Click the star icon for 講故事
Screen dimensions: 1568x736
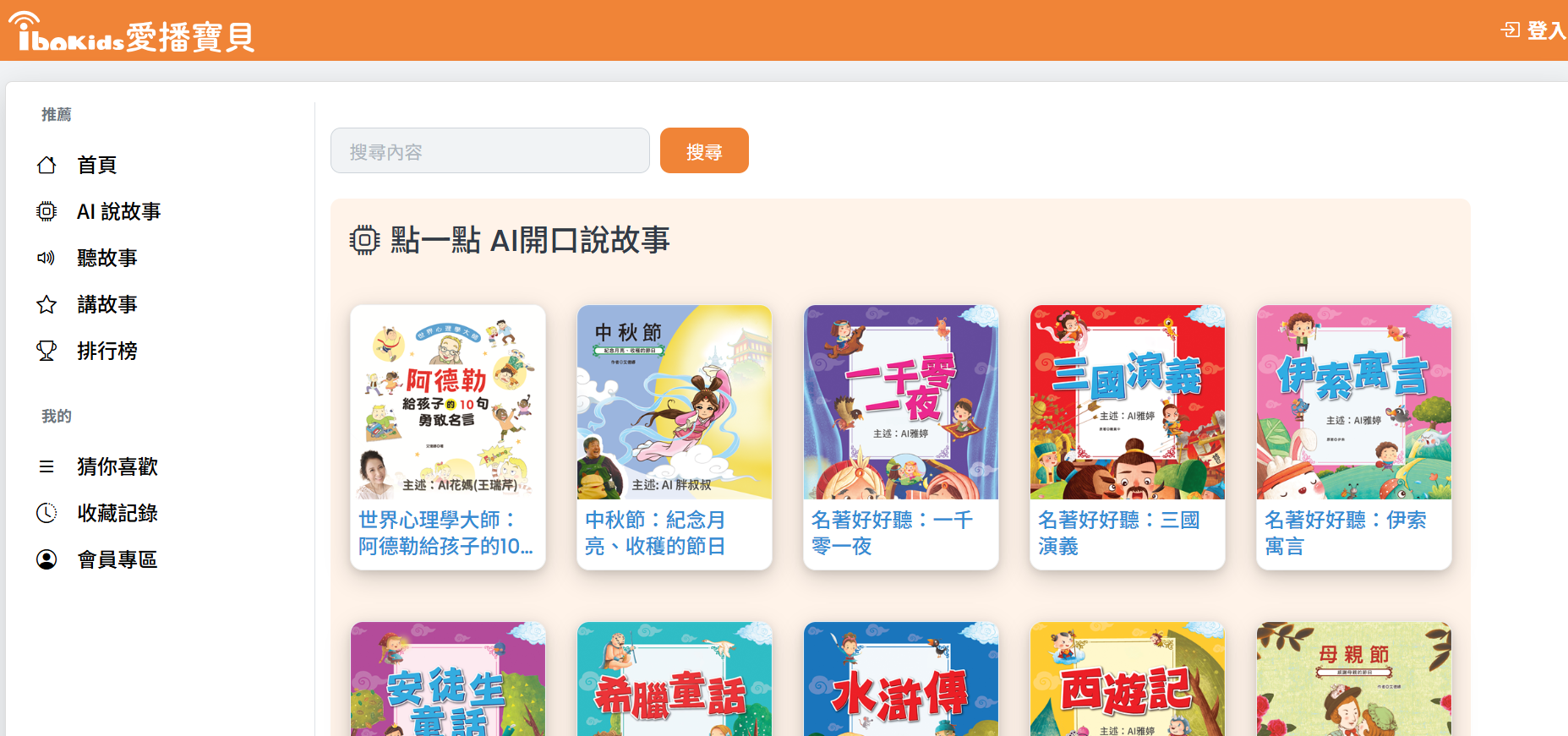coord(46,304)
